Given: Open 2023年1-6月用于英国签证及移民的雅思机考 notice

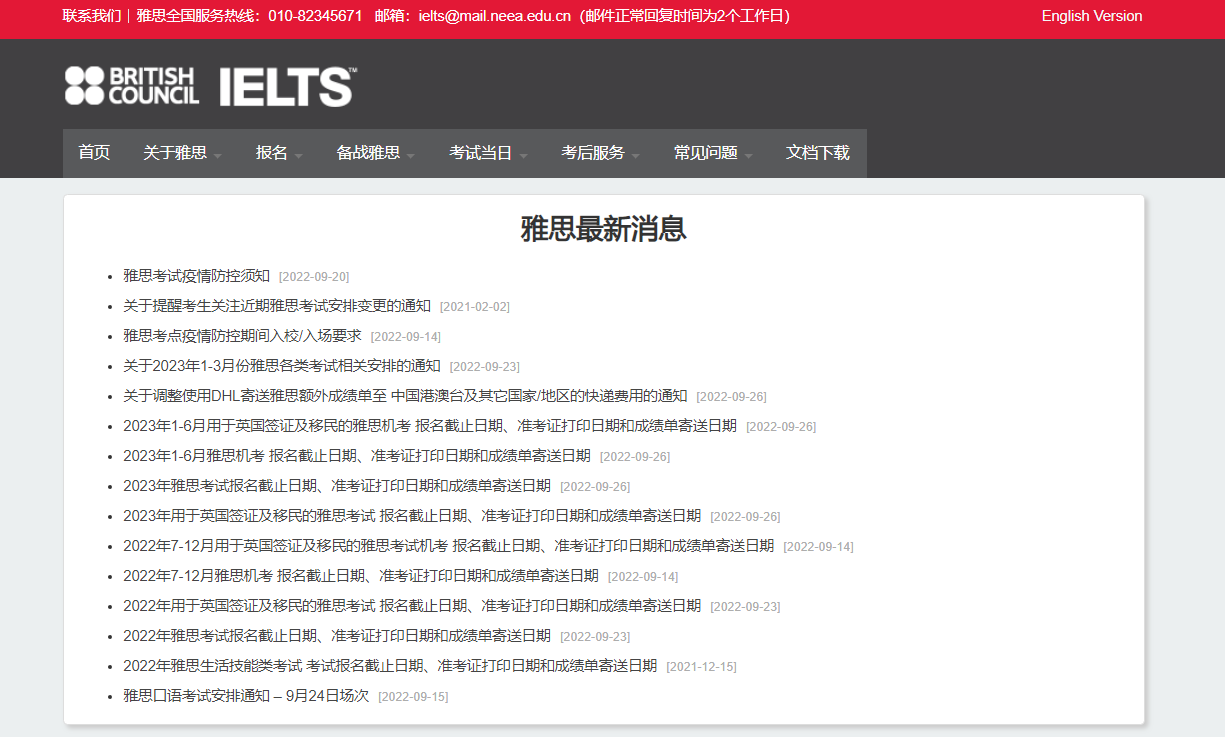Looking at the screenshot, I should pyautogui.click(x=430, y=426).
